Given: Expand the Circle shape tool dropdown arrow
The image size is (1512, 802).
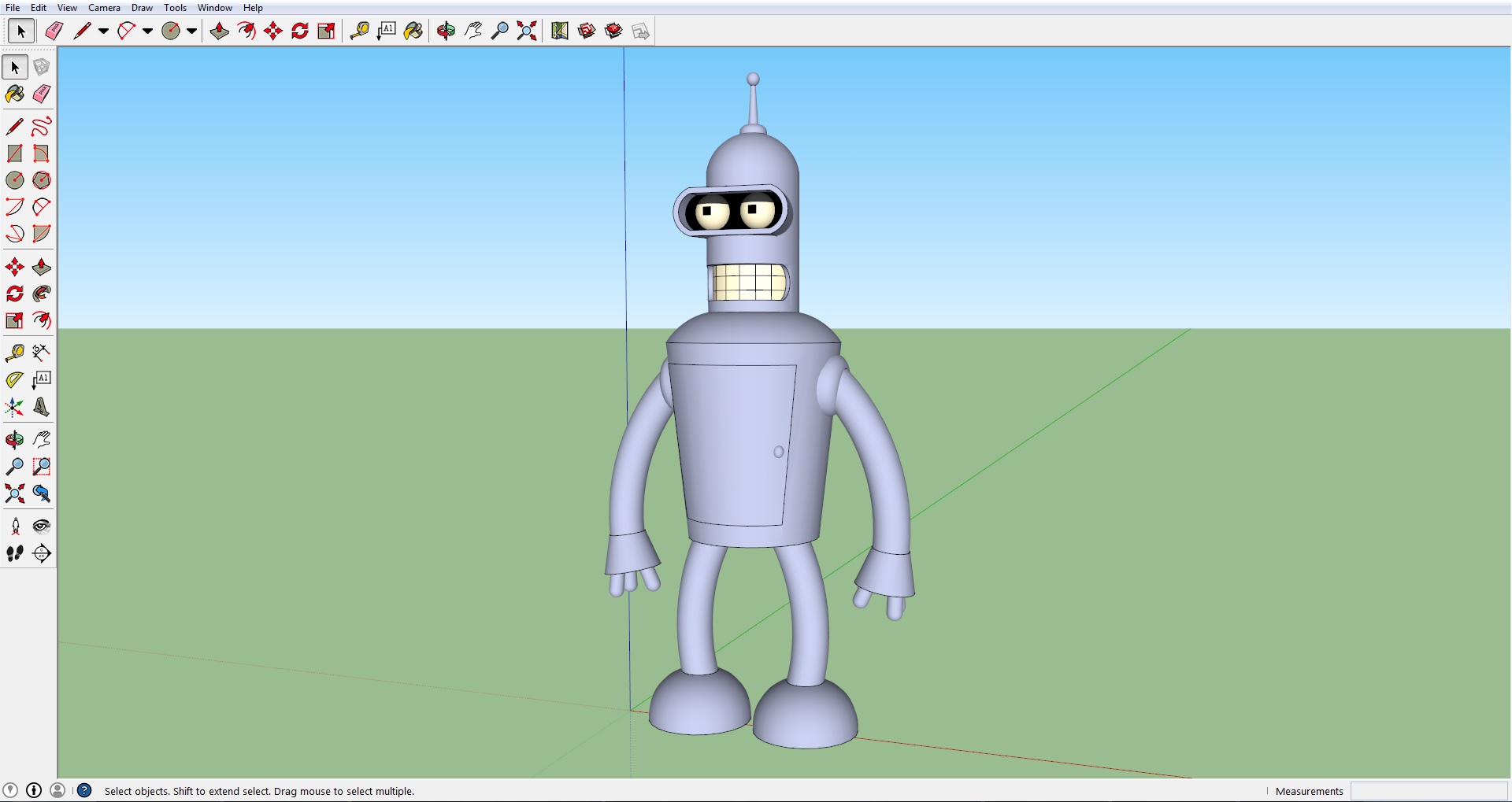Looking at the screenshot, I should 191,31.
